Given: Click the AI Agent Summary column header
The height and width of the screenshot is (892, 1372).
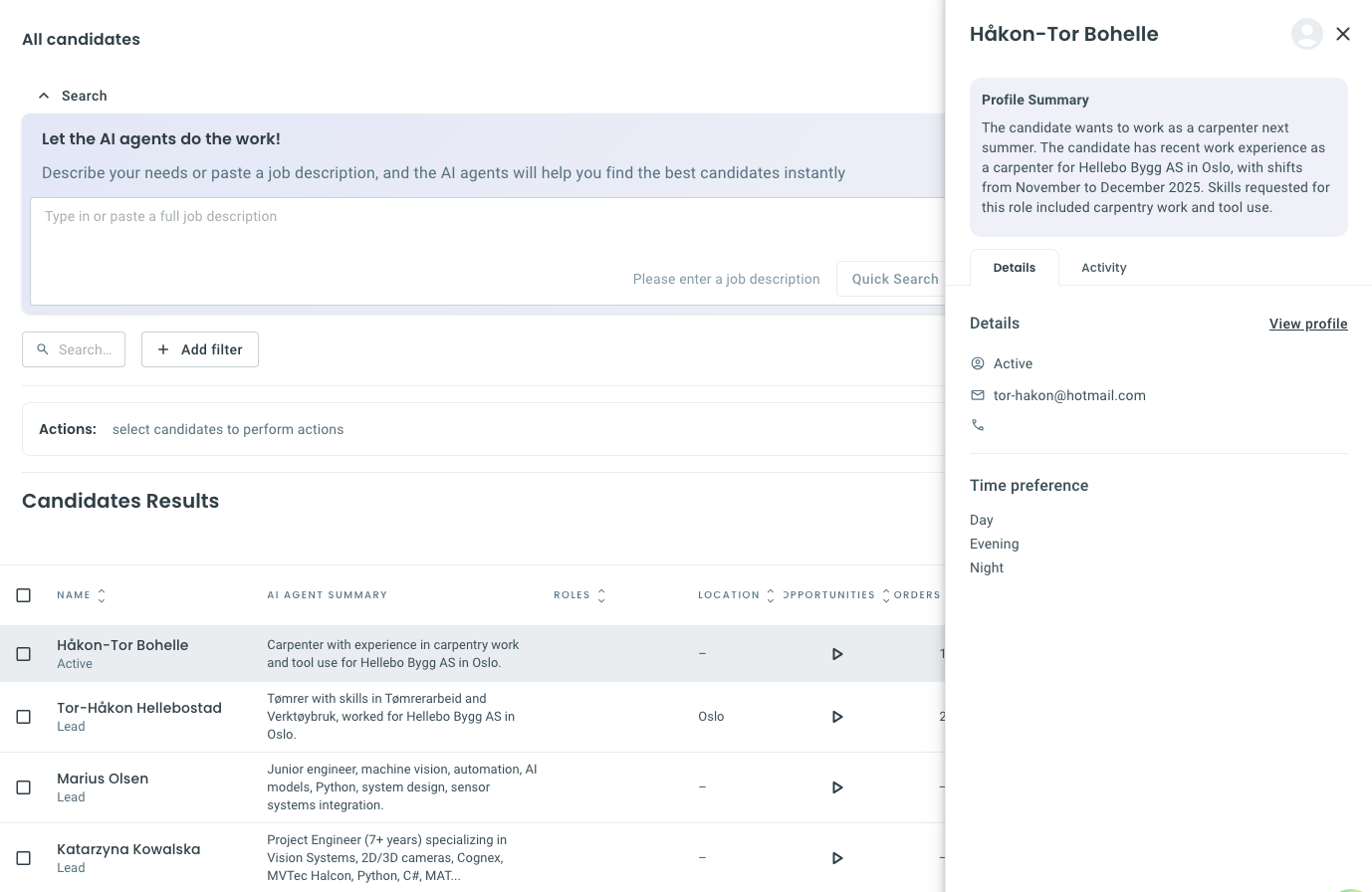Looking at the screenshot, I should [328, 595].
